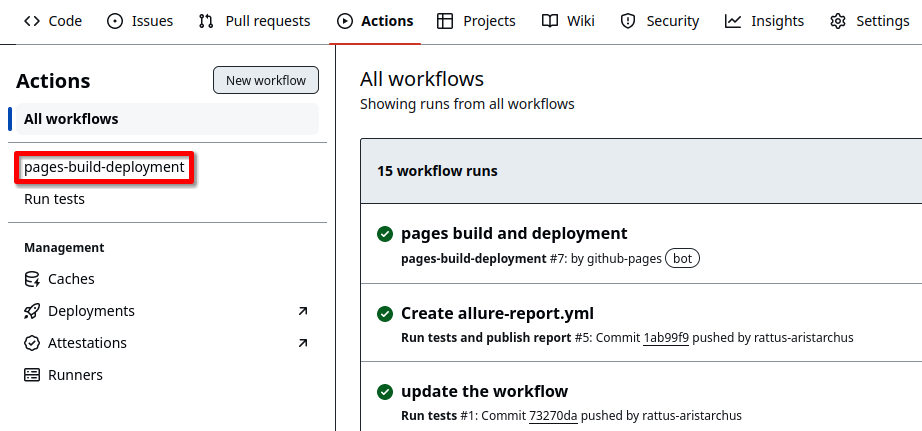This screenshot has width=922, height=431.
Task: Click the Projects table icon
Action: [x=446, y=21]
